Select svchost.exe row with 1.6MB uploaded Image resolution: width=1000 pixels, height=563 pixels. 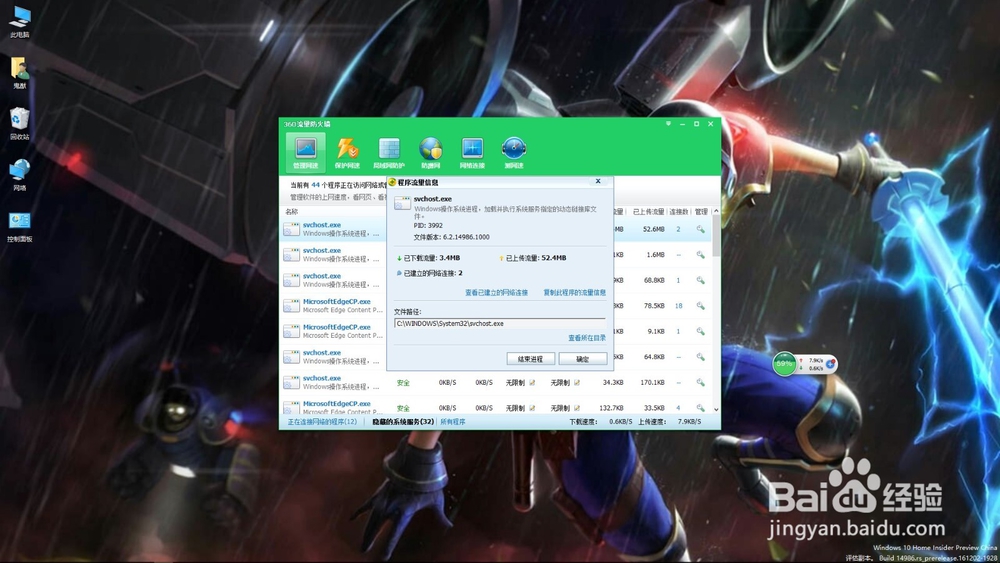[x=496, y=255]
